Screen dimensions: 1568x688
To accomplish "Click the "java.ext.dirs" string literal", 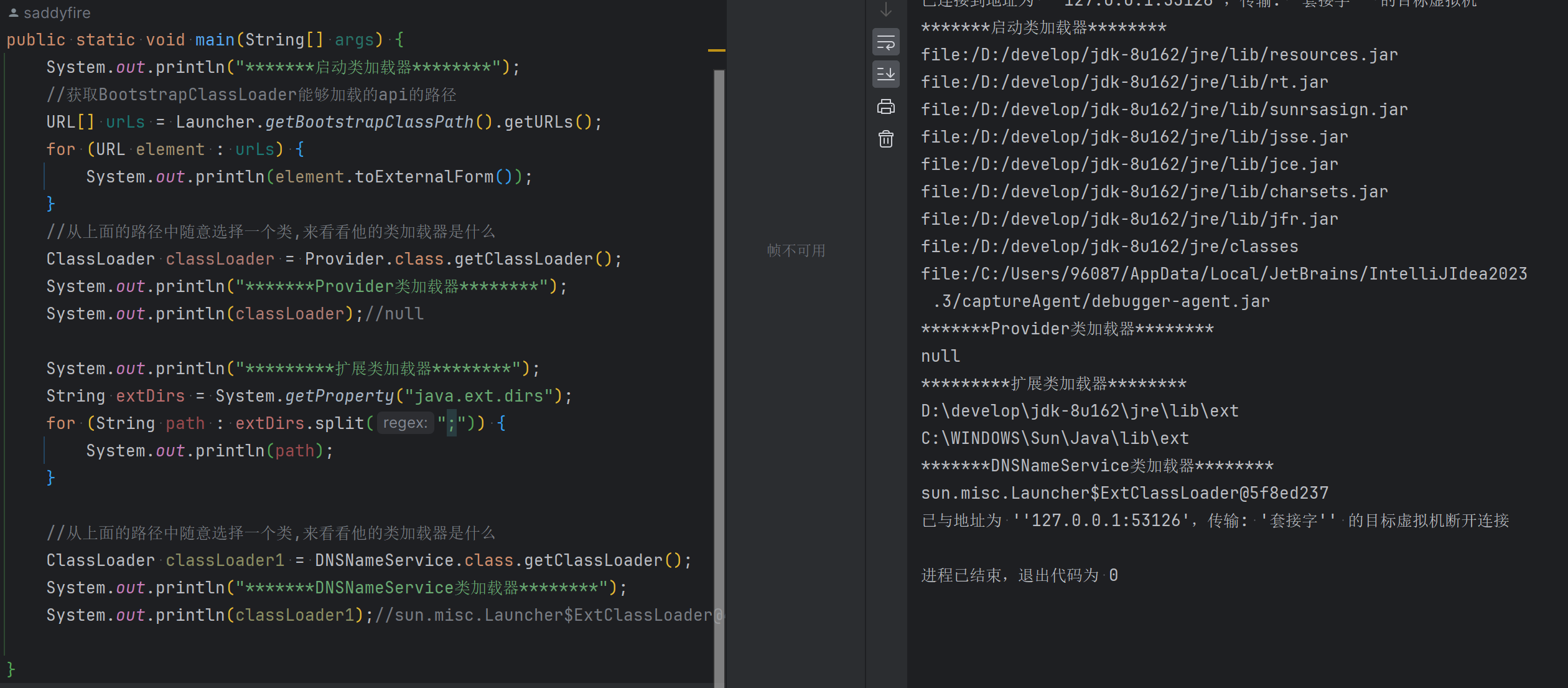I will pos(478,396).
